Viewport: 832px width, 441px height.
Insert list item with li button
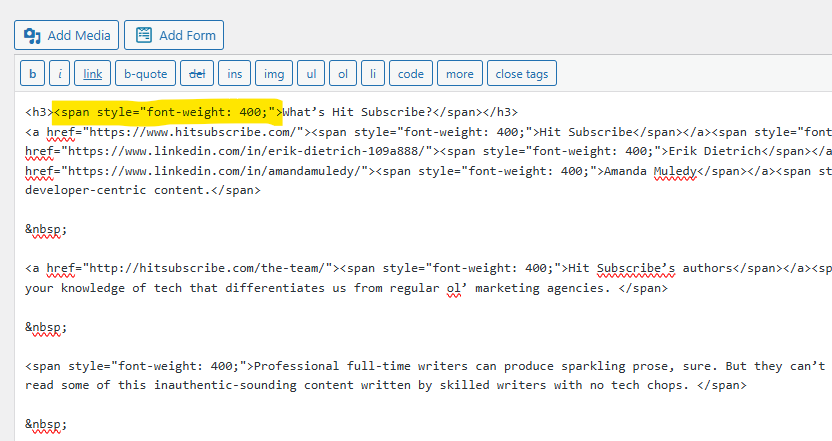(x=373, y=73)
